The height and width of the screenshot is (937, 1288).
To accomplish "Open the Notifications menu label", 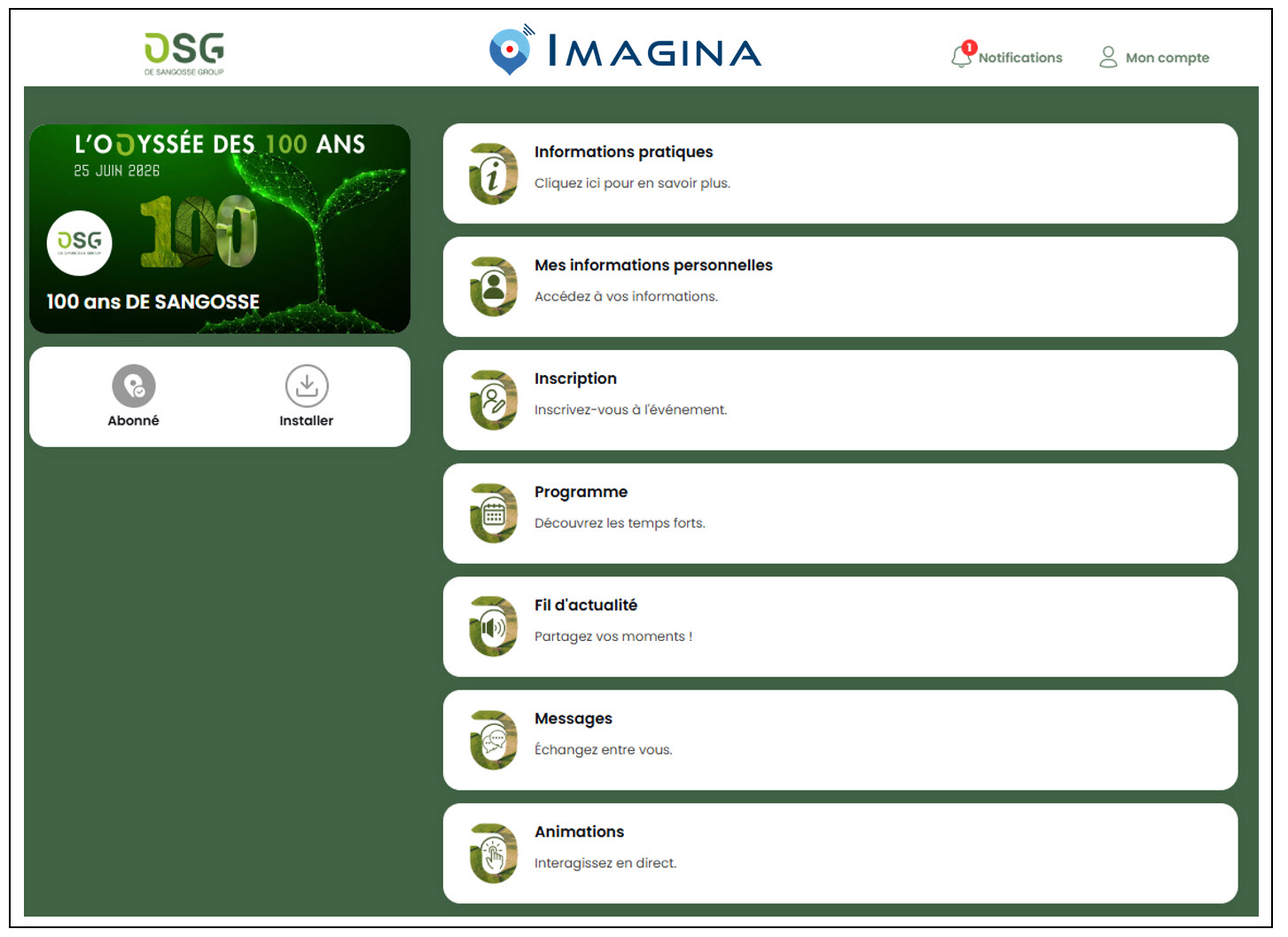I will 1020,58.
